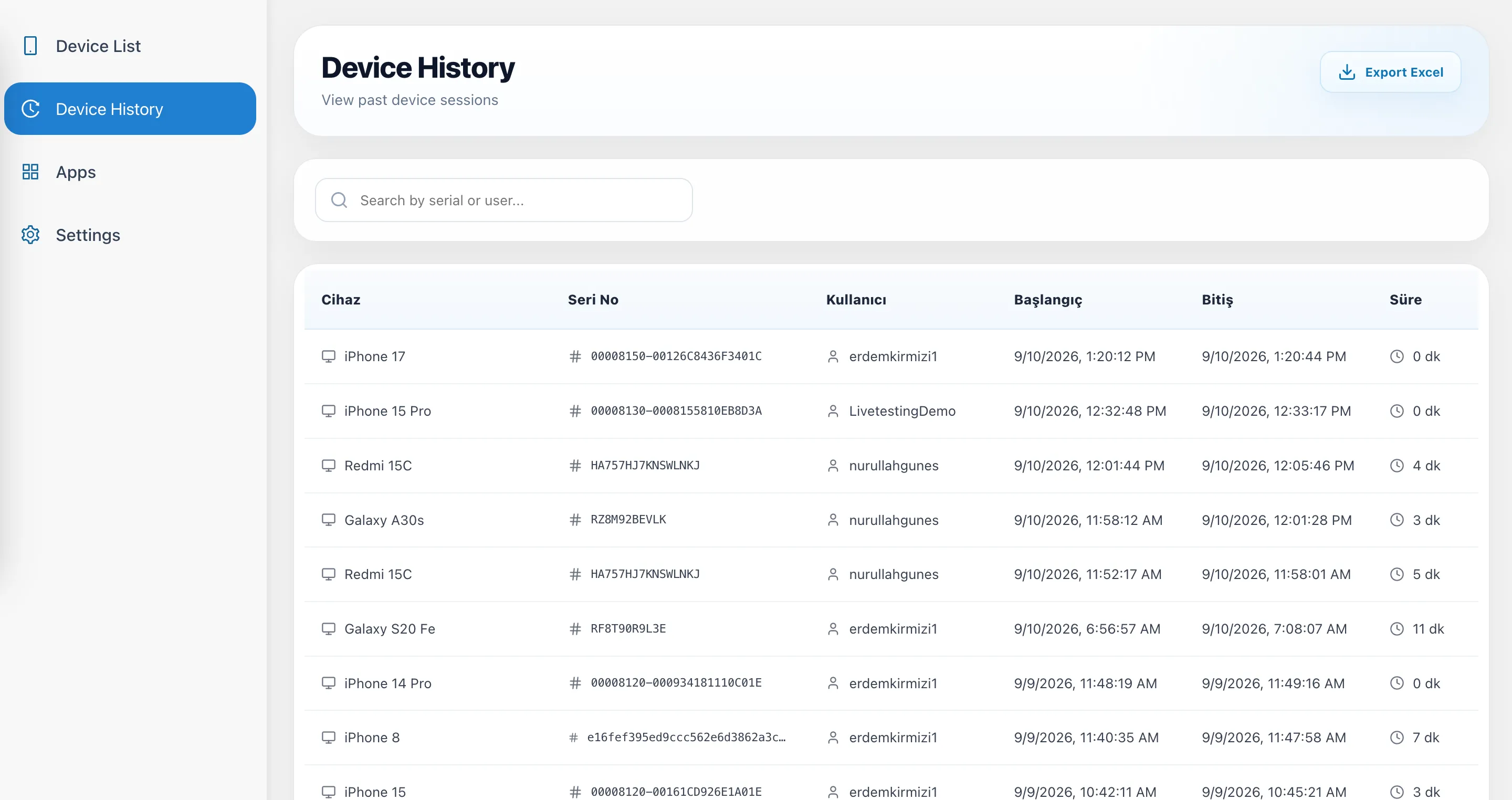Click start time 9/9/2026, 11:48:19 AM
This screenshot has width=1512, height=800.
tap(1085, 683)
